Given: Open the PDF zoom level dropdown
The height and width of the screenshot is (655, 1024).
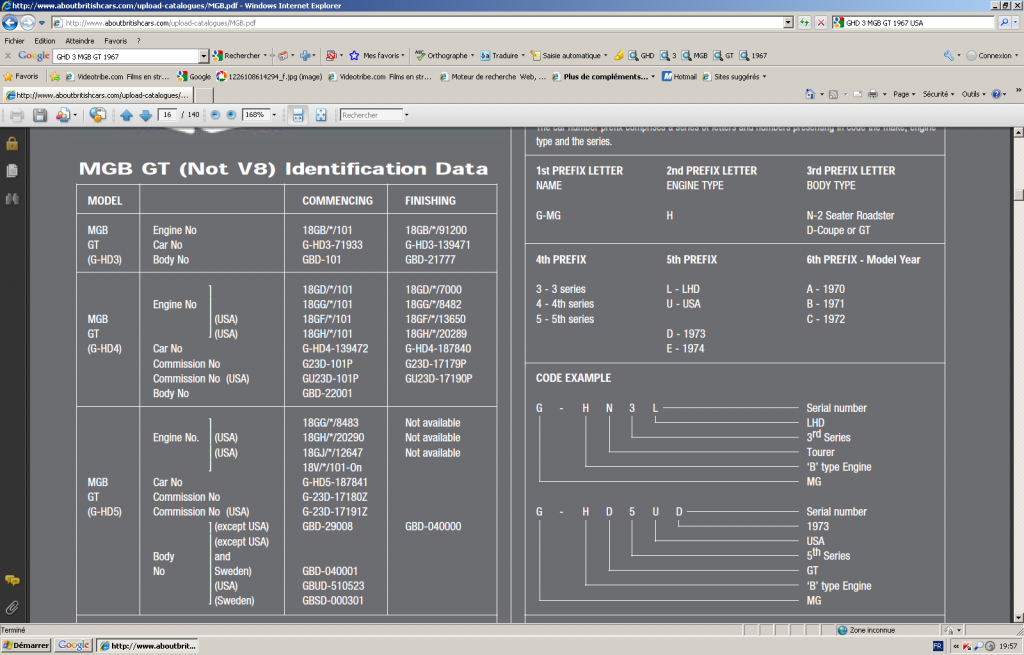Looking at the screenshot, I should (x=274, y=115).
